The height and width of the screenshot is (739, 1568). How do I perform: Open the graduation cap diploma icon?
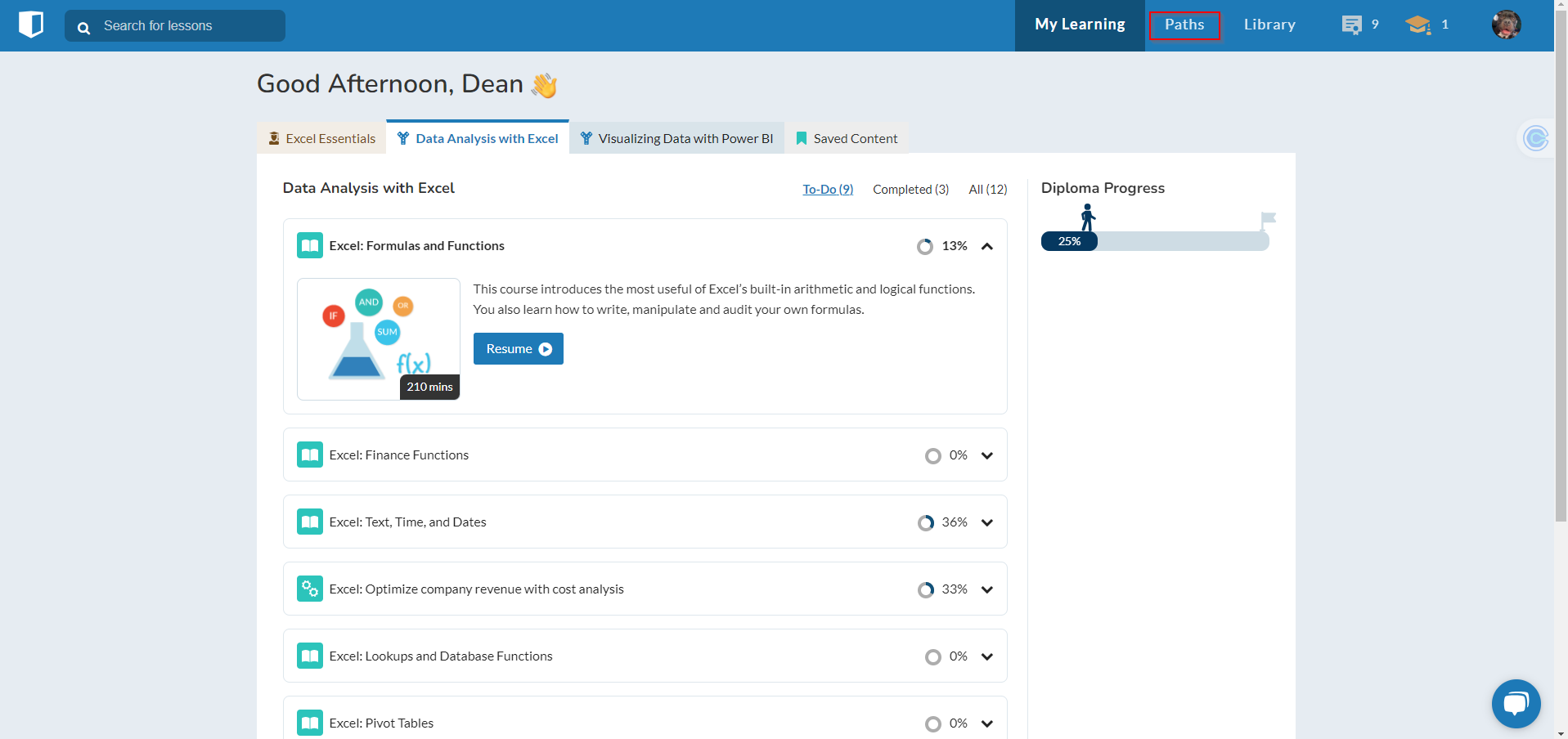[1417, 25]
